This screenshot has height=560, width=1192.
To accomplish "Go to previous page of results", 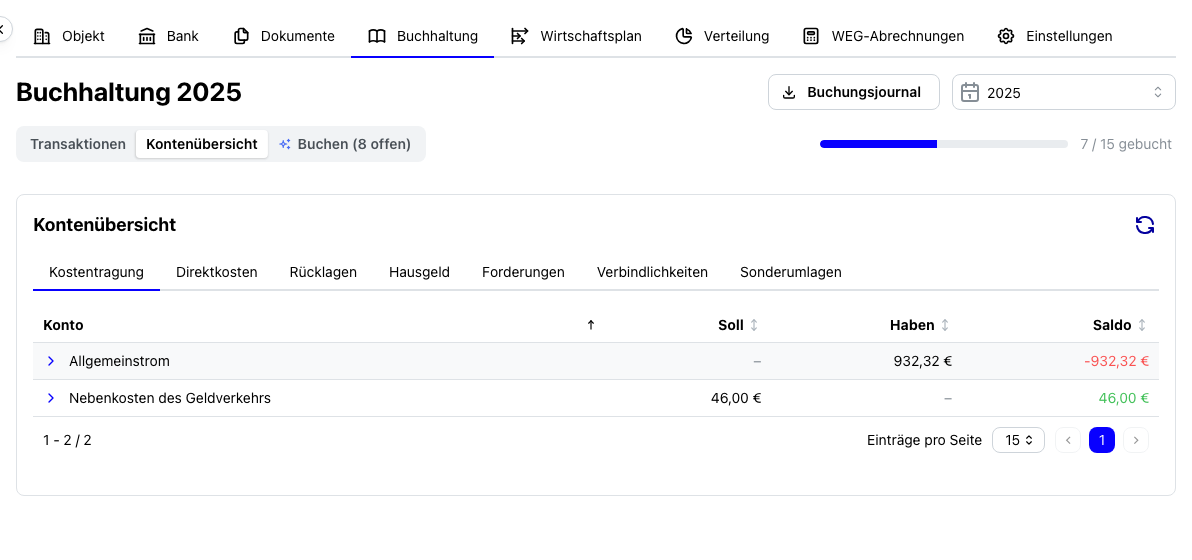I will [x=1068, y=440].
